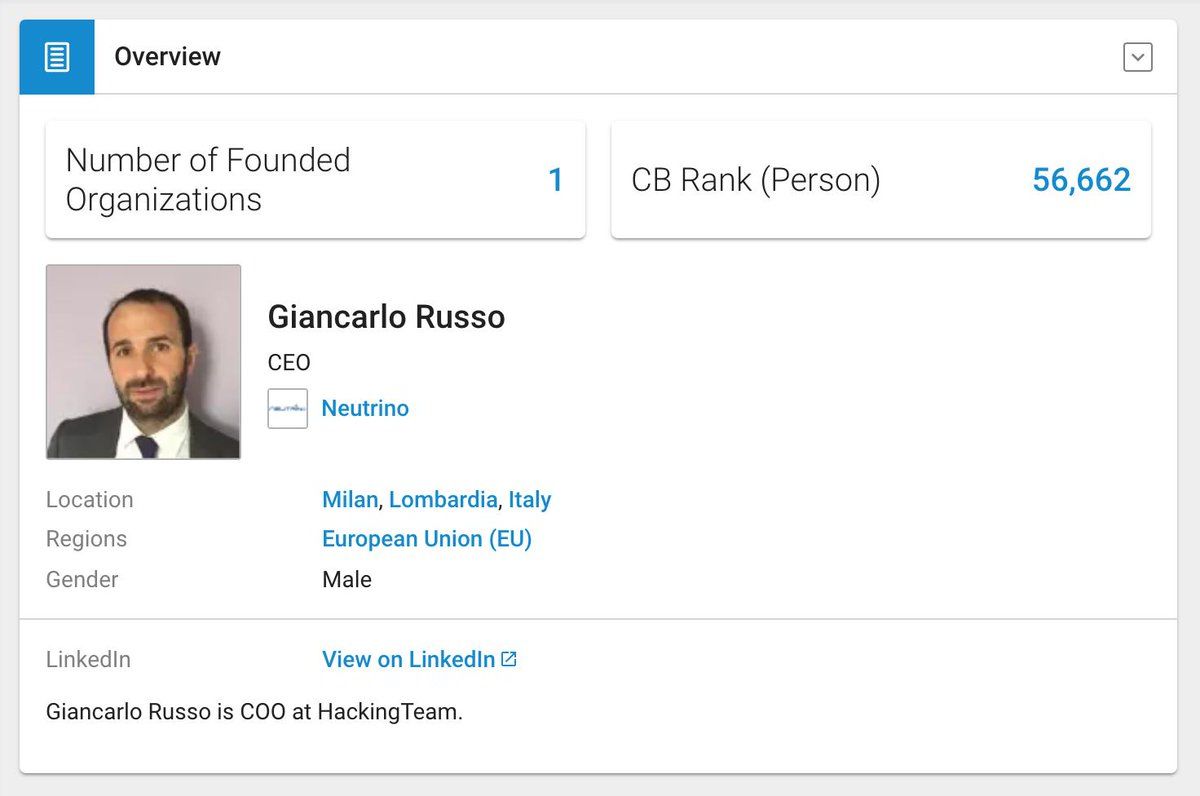The width and height of the screenshot is (1200, 796).
Task: Click Giancarlo Russo's profile photo
Action: pyautogui.click(x=143, y=361)
